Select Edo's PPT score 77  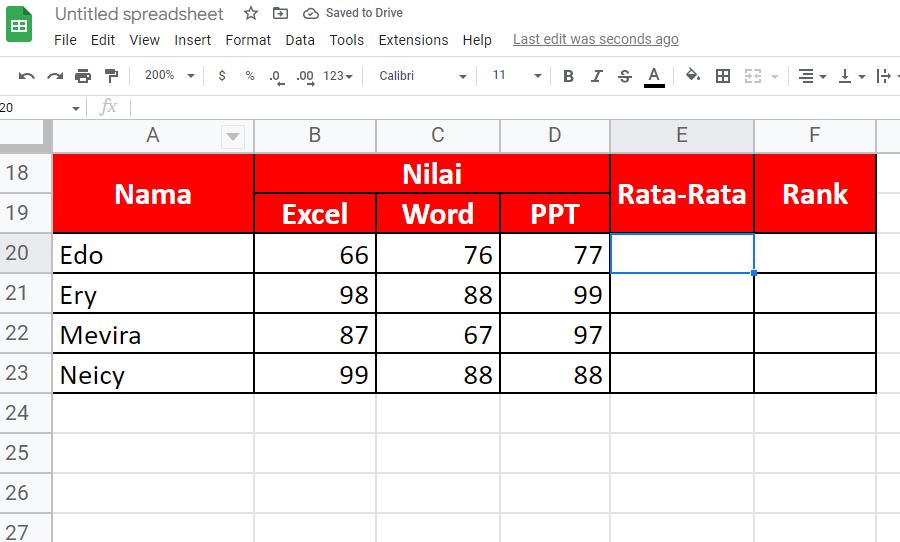pos(554,253)
